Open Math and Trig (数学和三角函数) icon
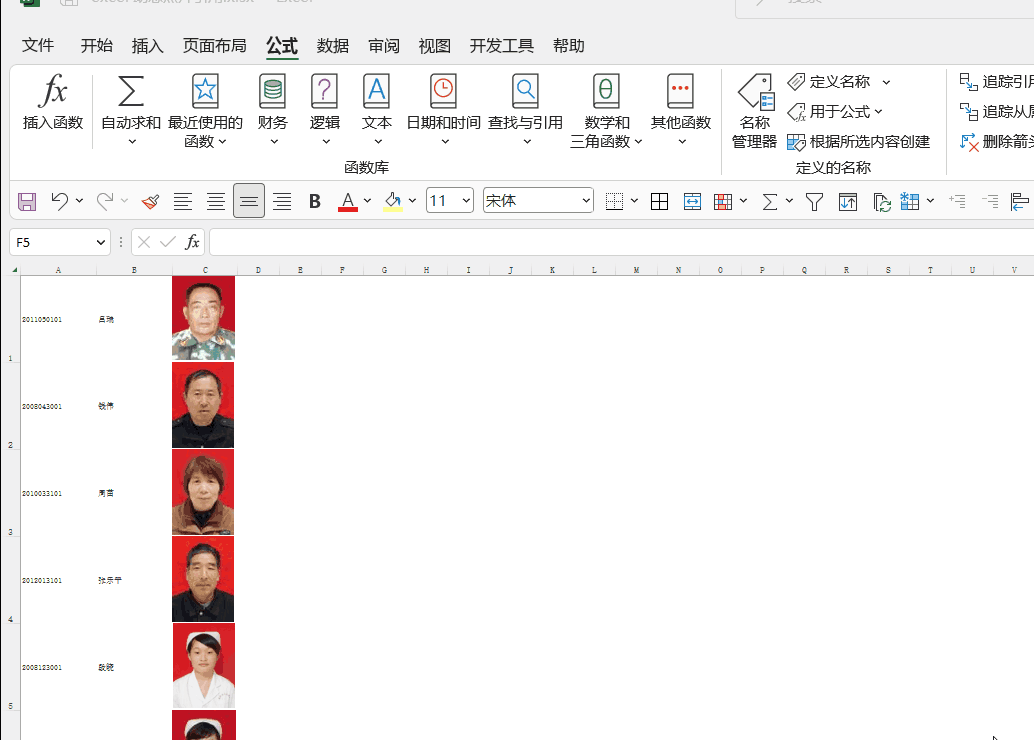Image resolution: width=1034 pixels, height=740 pixels. tap(606, 90)
